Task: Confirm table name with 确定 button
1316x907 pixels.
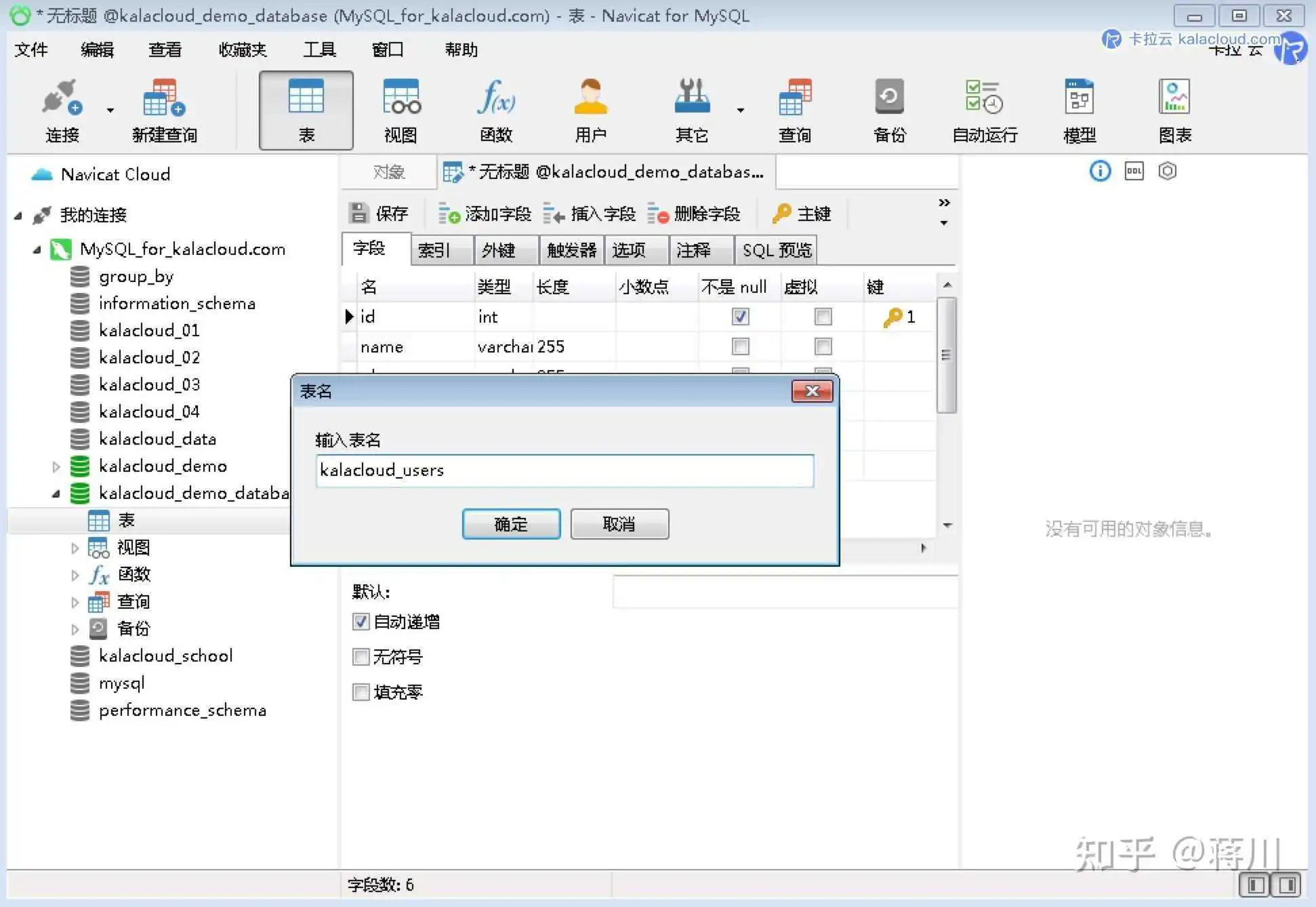Action: 511,524
